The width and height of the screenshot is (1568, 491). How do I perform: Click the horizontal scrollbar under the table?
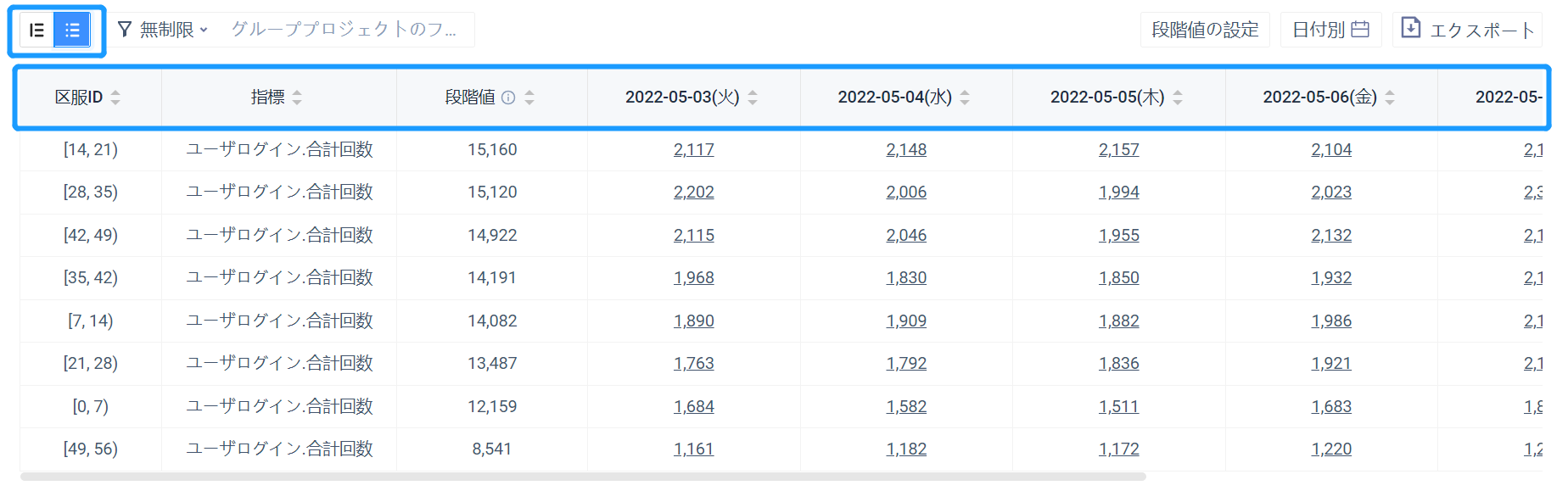point(583,477)
